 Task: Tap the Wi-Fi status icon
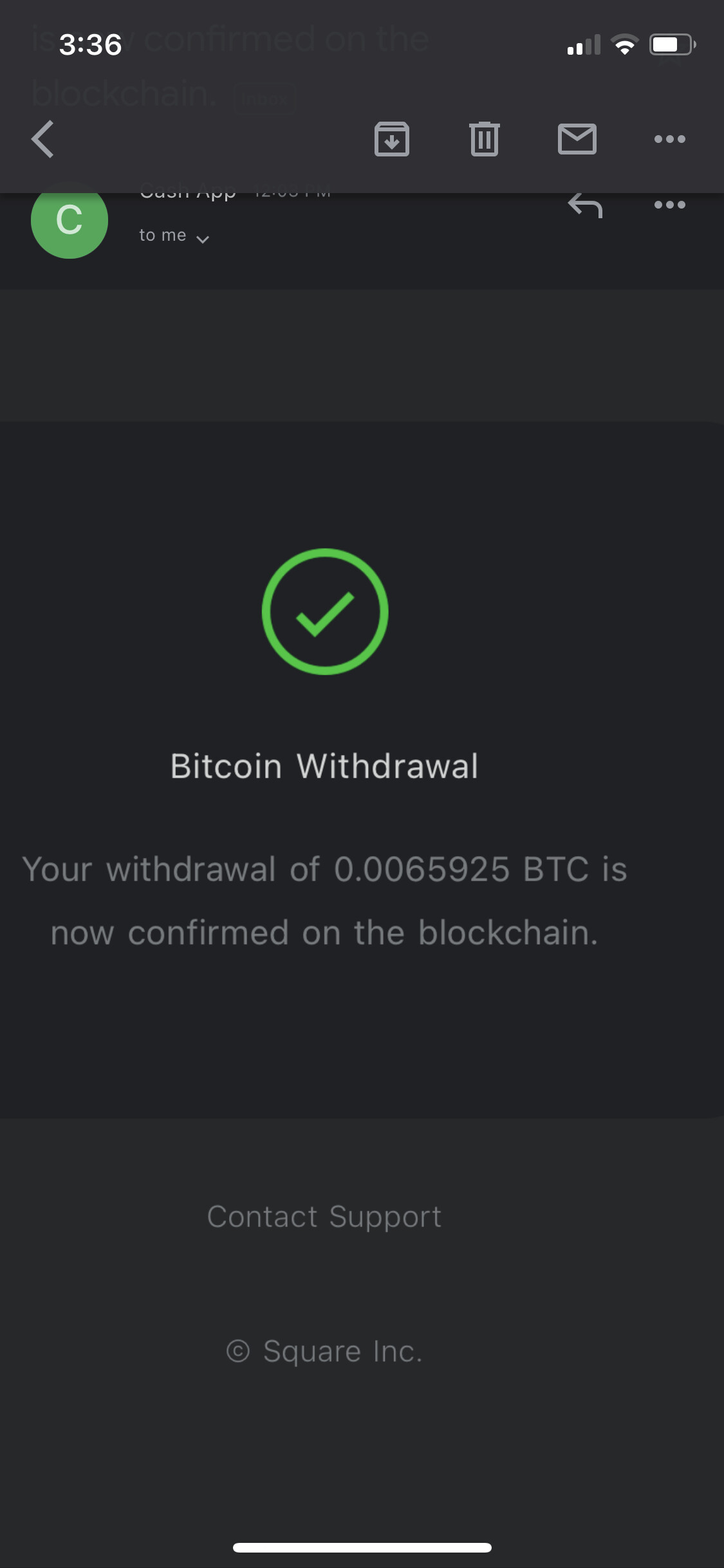[x=624, y=45]
